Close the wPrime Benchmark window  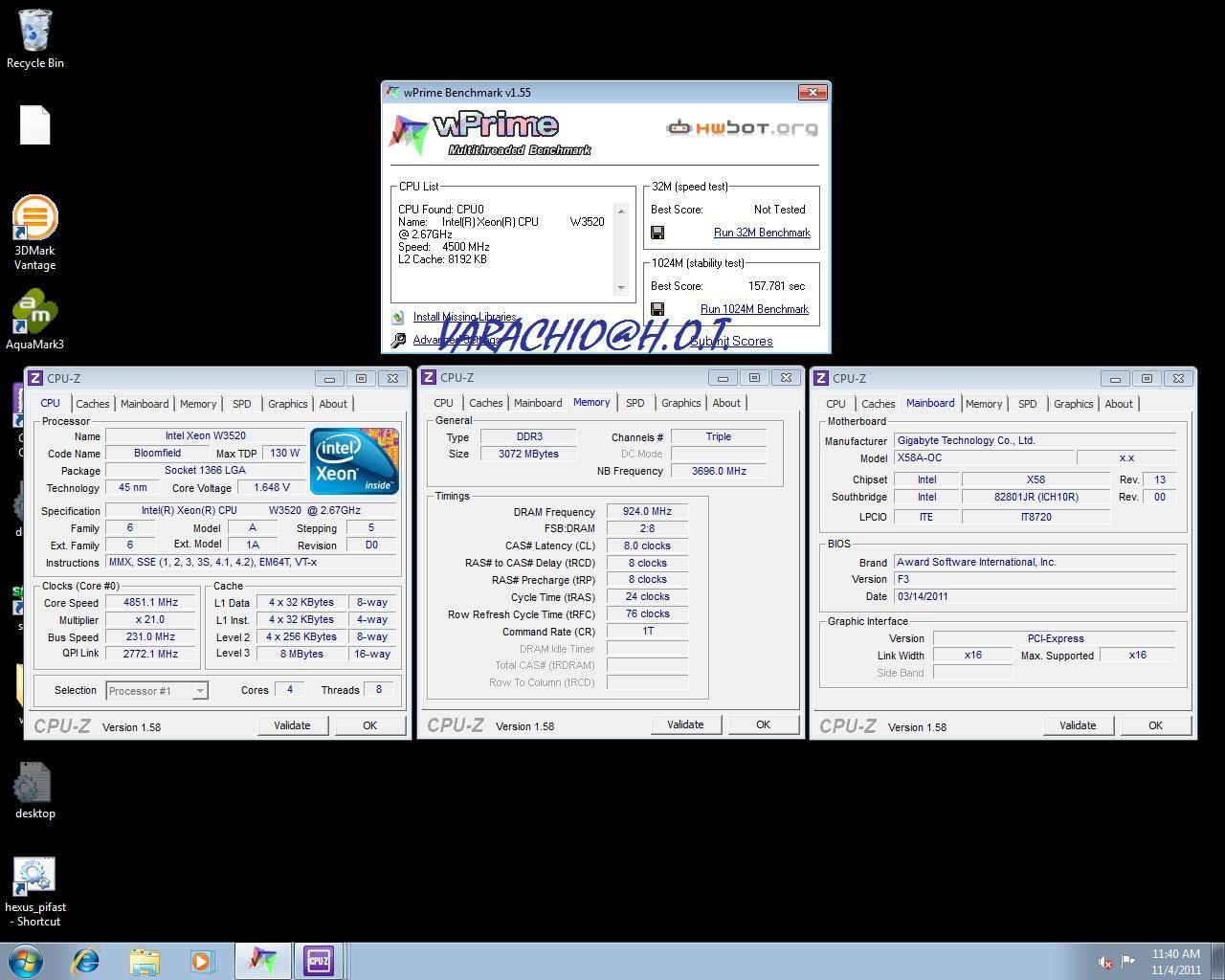[x=813, y=92]
